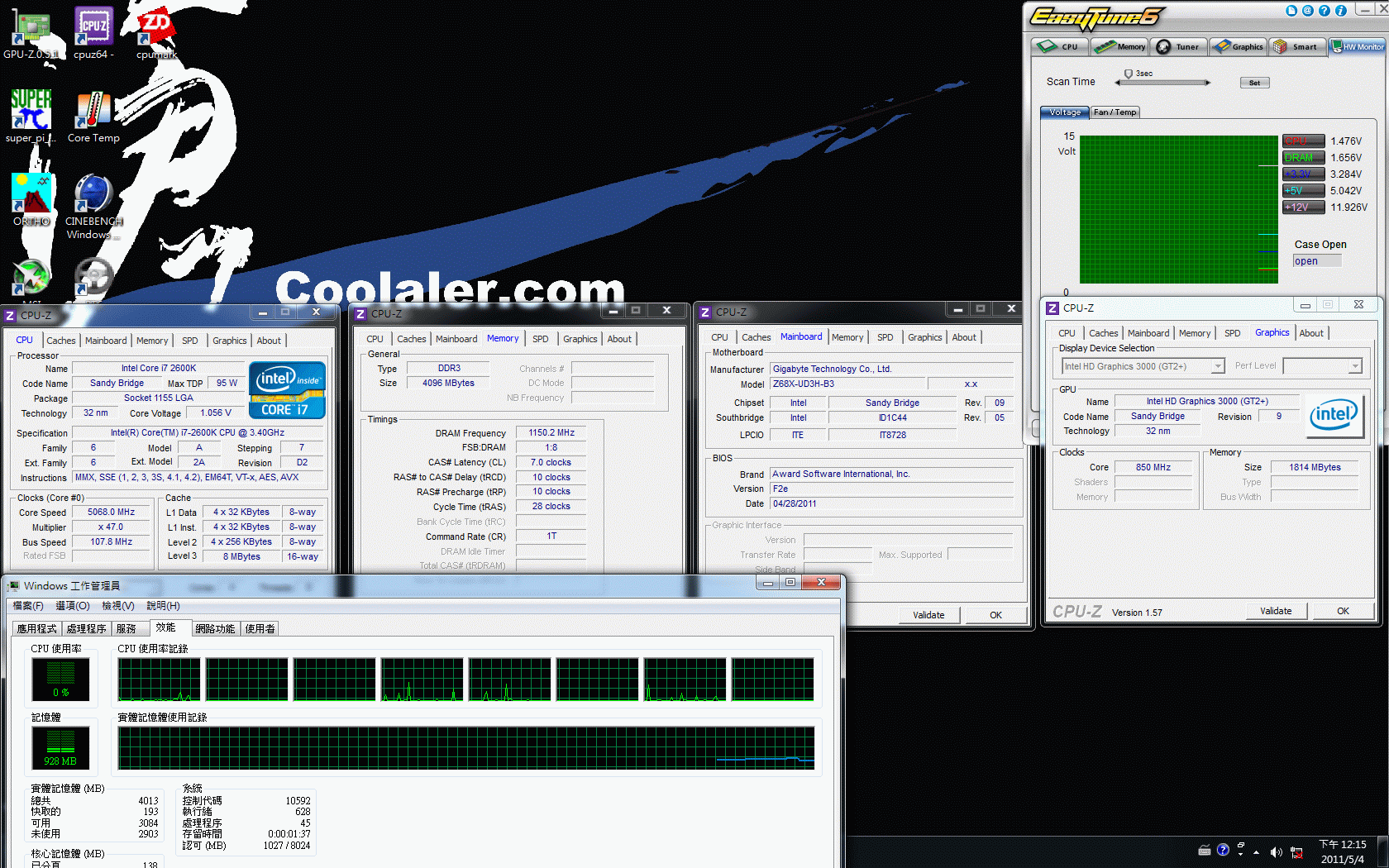Select the EasyTune6 HW Monitor tab
Viewport: 1389px width, 868px height.
tap(1357, 46)
